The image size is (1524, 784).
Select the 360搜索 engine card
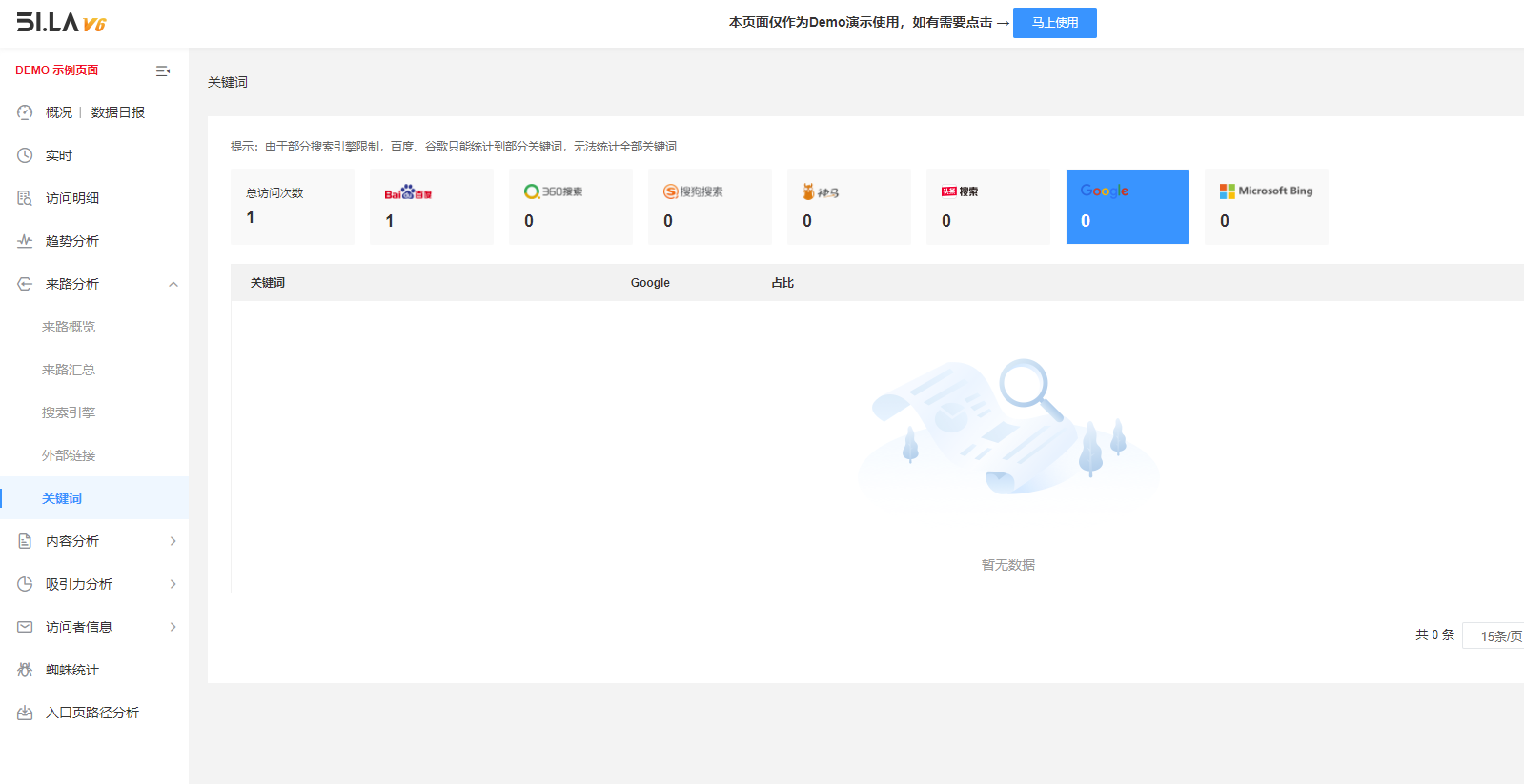point(571,207)
